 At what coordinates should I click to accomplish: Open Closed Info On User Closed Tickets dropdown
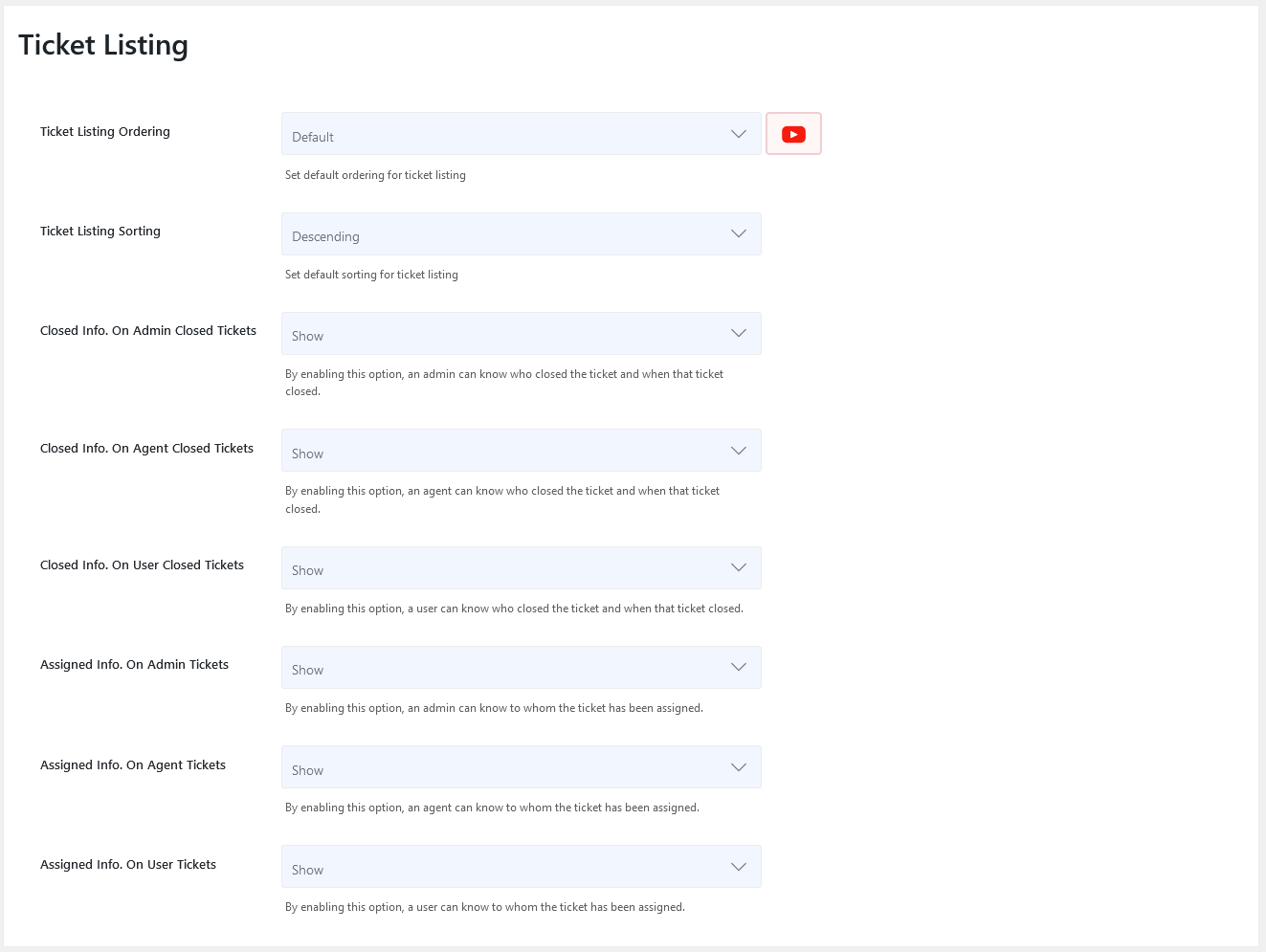521,568
